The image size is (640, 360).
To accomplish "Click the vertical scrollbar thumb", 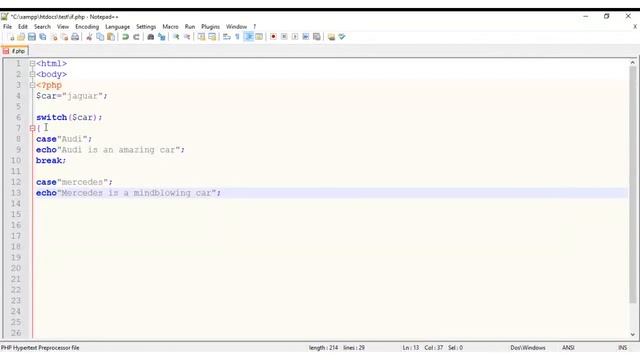I will 633,184.
